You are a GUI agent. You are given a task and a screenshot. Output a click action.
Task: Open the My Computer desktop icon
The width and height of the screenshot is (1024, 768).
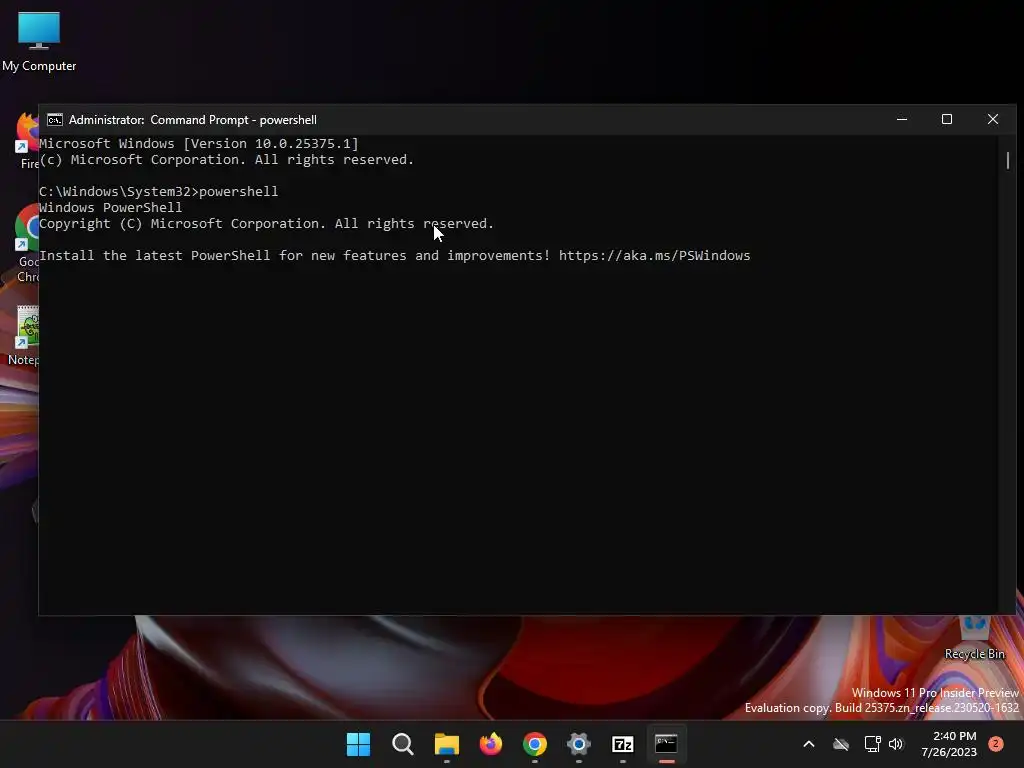39,42
